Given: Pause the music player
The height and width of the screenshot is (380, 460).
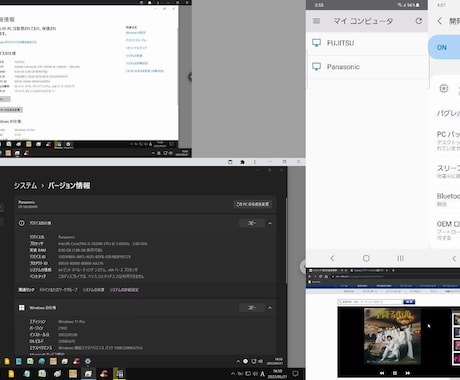Looking at the screenshot, I should pyautogui.click(x=395, y=373).
